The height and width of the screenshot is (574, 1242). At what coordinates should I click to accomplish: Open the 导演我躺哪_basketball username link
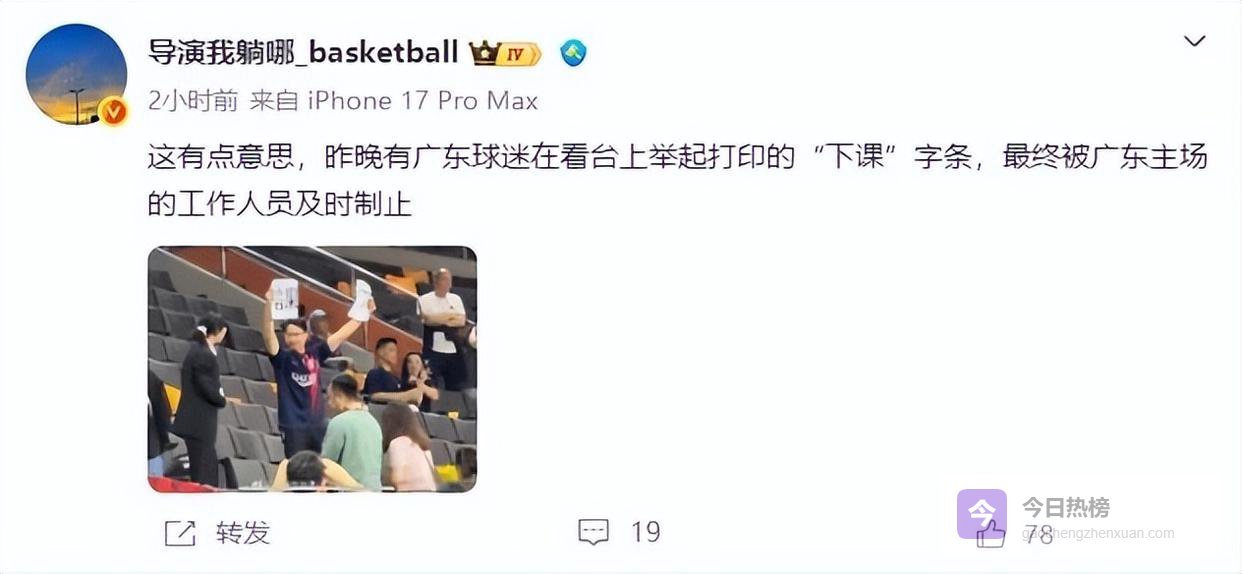[x=304, y=52]
